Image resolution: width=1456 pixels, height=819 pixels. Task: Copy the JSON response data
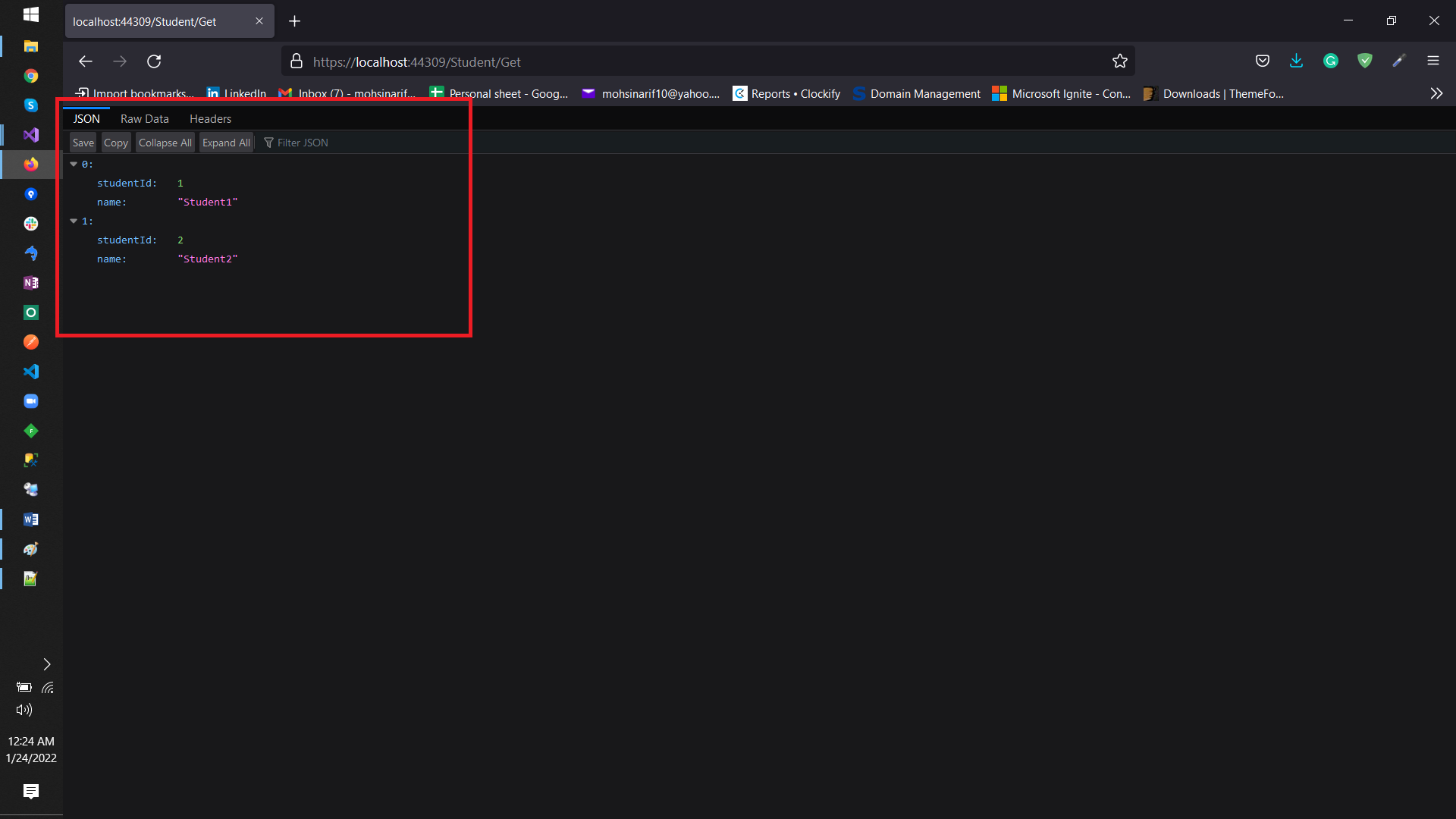tap(115, 142)
